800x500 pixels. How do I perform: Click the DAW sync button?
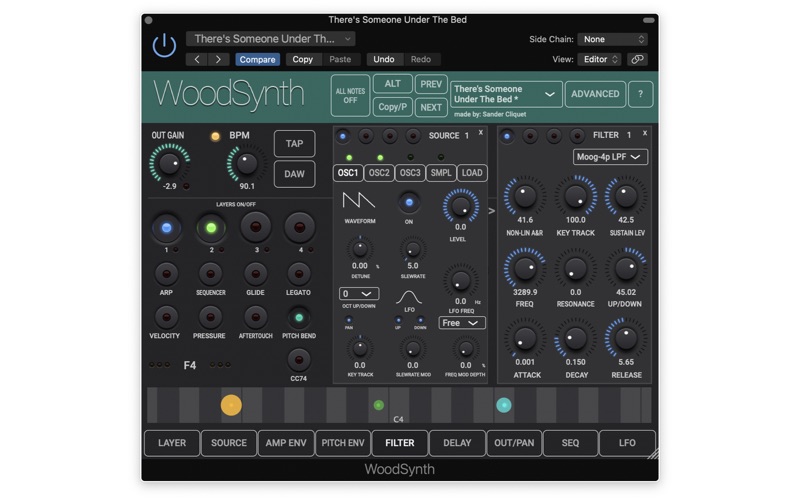click(x=294, y=174)
